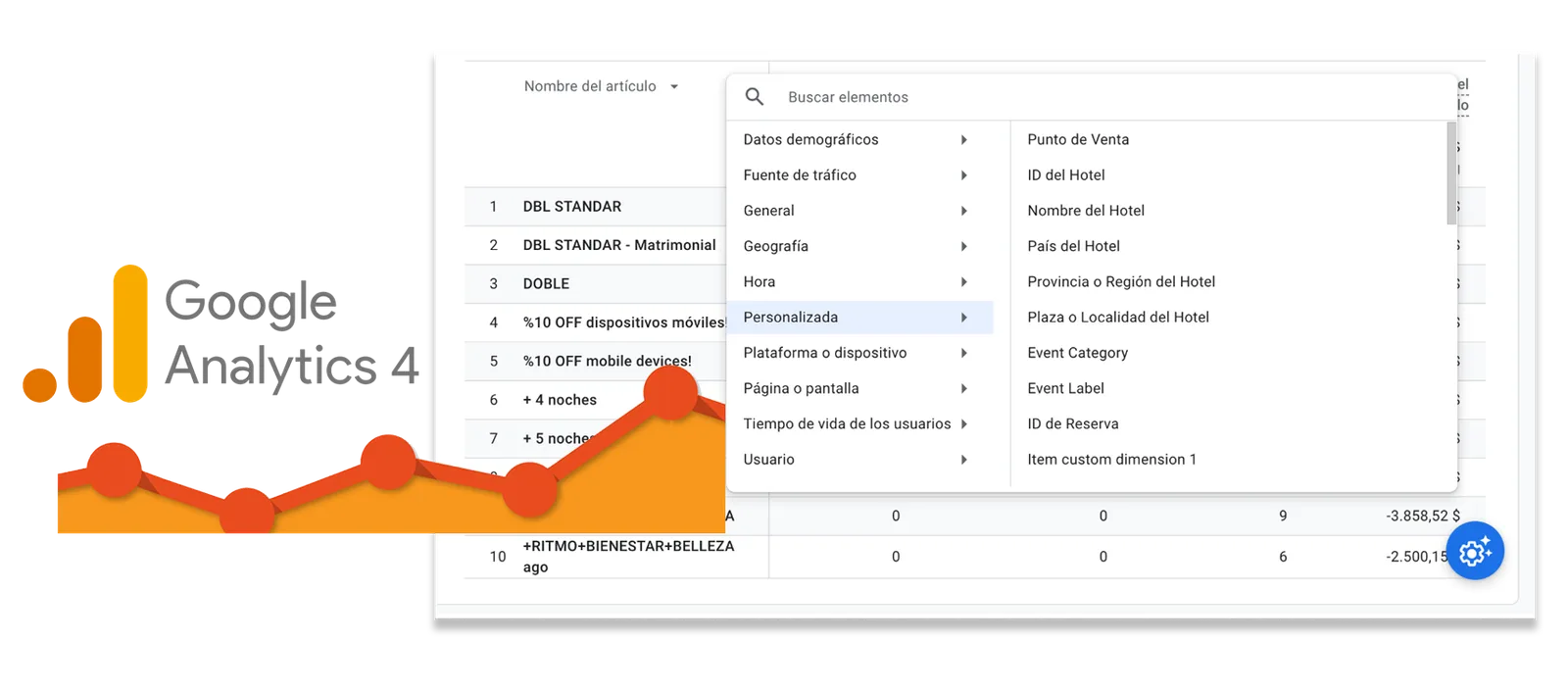
Task: Expand the Geografía submenu arrow
Action: click(x=964, y=246)
